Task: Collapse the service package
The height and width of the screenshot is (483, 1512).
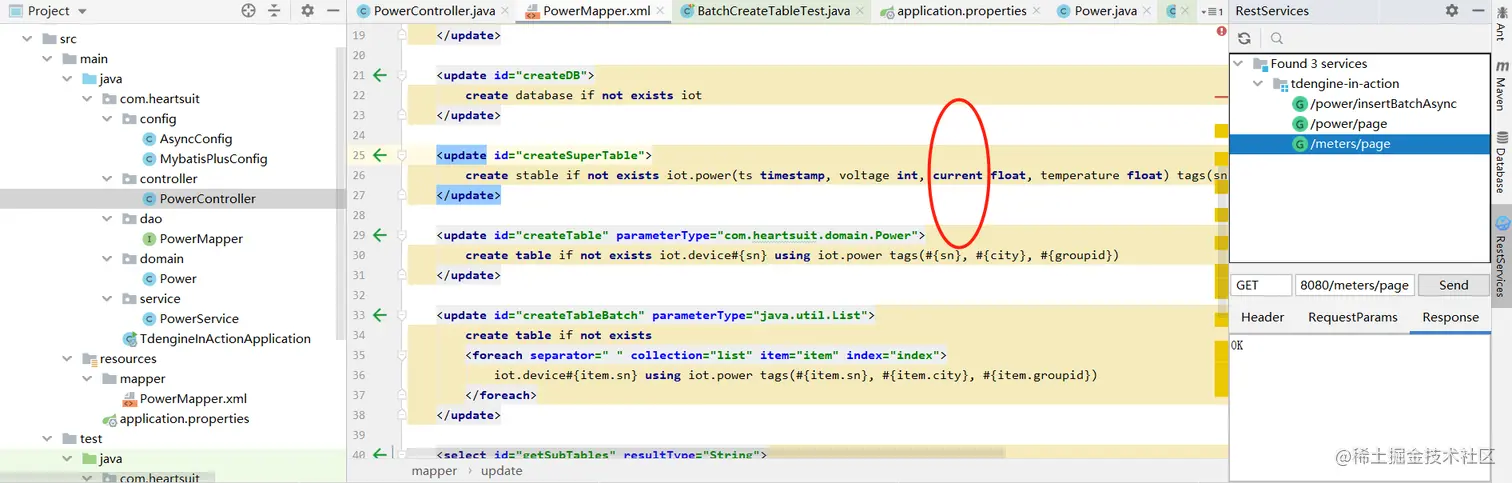Action: coord(107,299)
